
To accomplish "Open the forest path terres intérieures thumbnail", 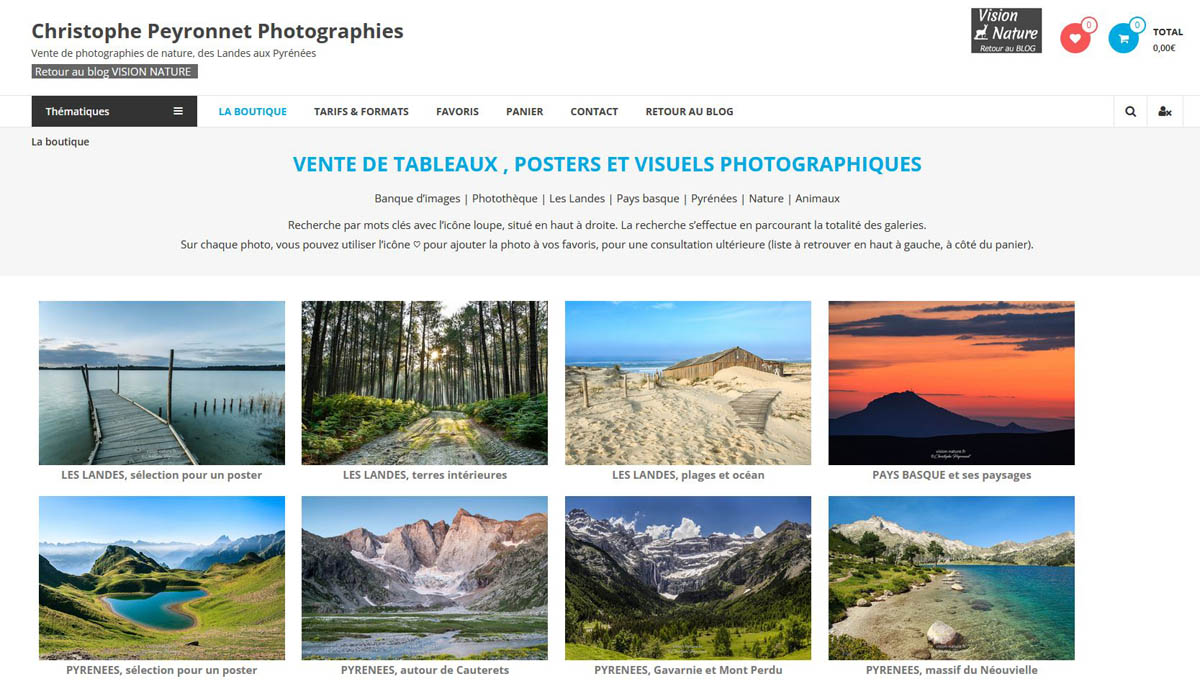I will (425, 383).
